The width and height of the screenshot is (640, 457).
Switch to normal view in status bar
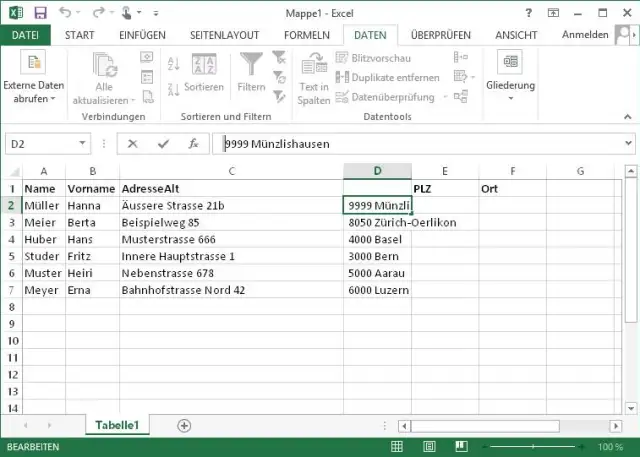tap(397, 447)
